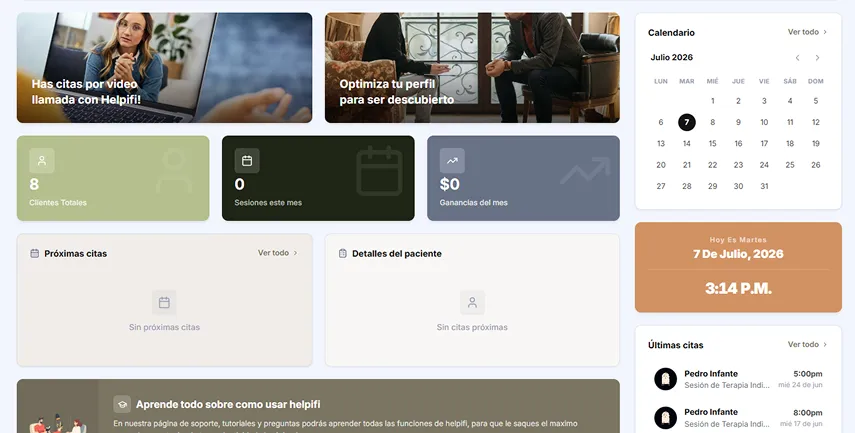Screen dimensions: 855x433
Task: Click the empty-state calendar icon above Sin próximas citas
Action: coord(164,303)
